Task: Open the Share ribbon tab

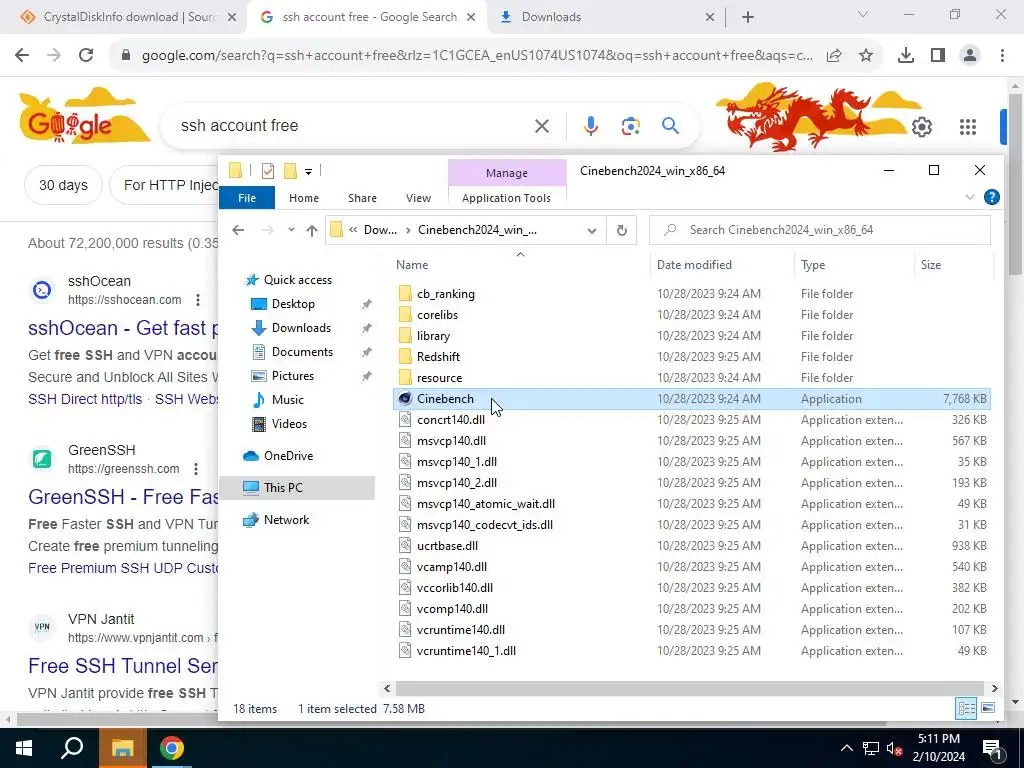Action: tap(362, 198)
